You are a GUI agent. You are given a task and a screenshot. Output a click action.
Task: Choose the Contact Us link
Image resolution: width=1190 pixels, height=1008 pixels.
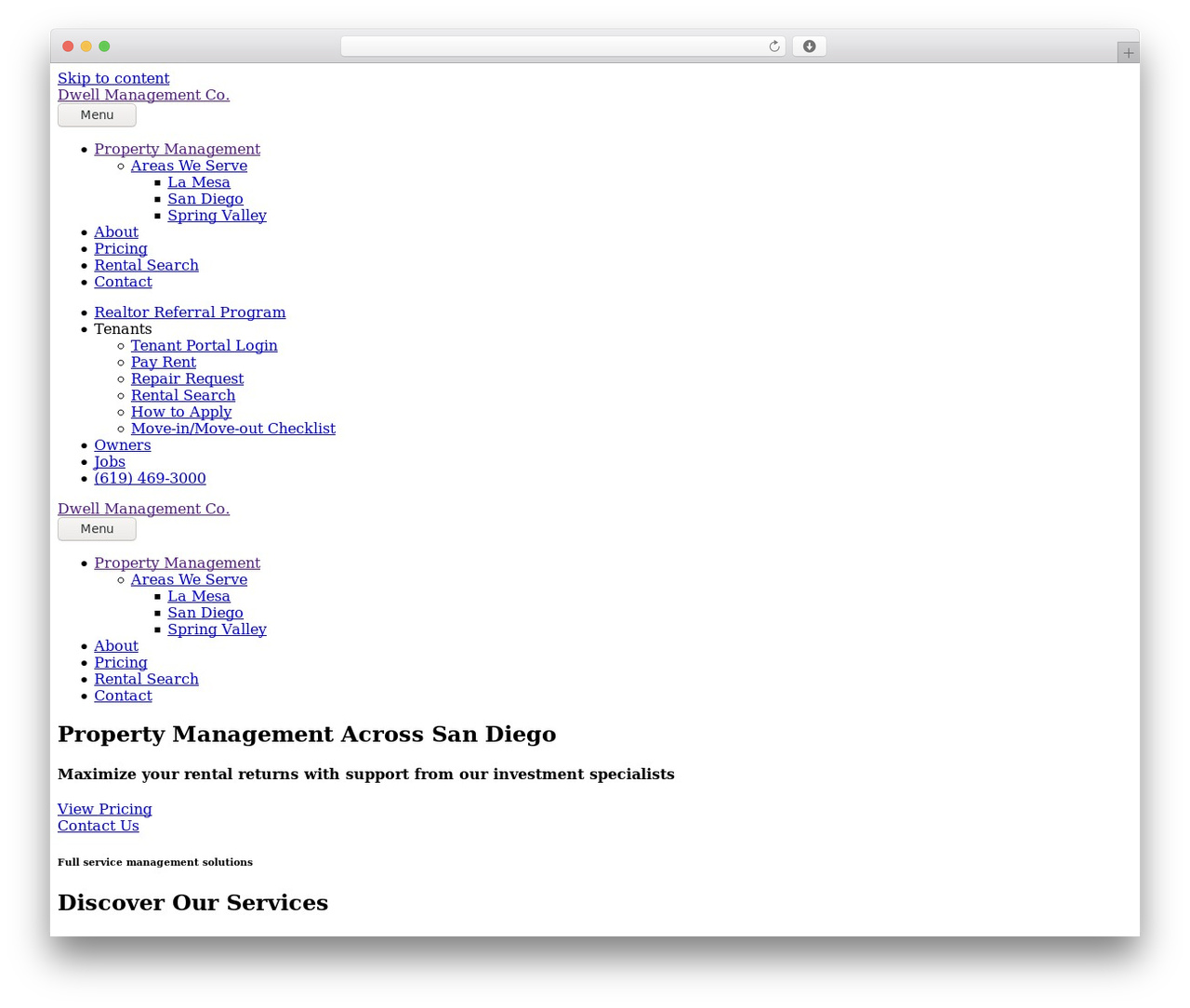tap(98, 827)
